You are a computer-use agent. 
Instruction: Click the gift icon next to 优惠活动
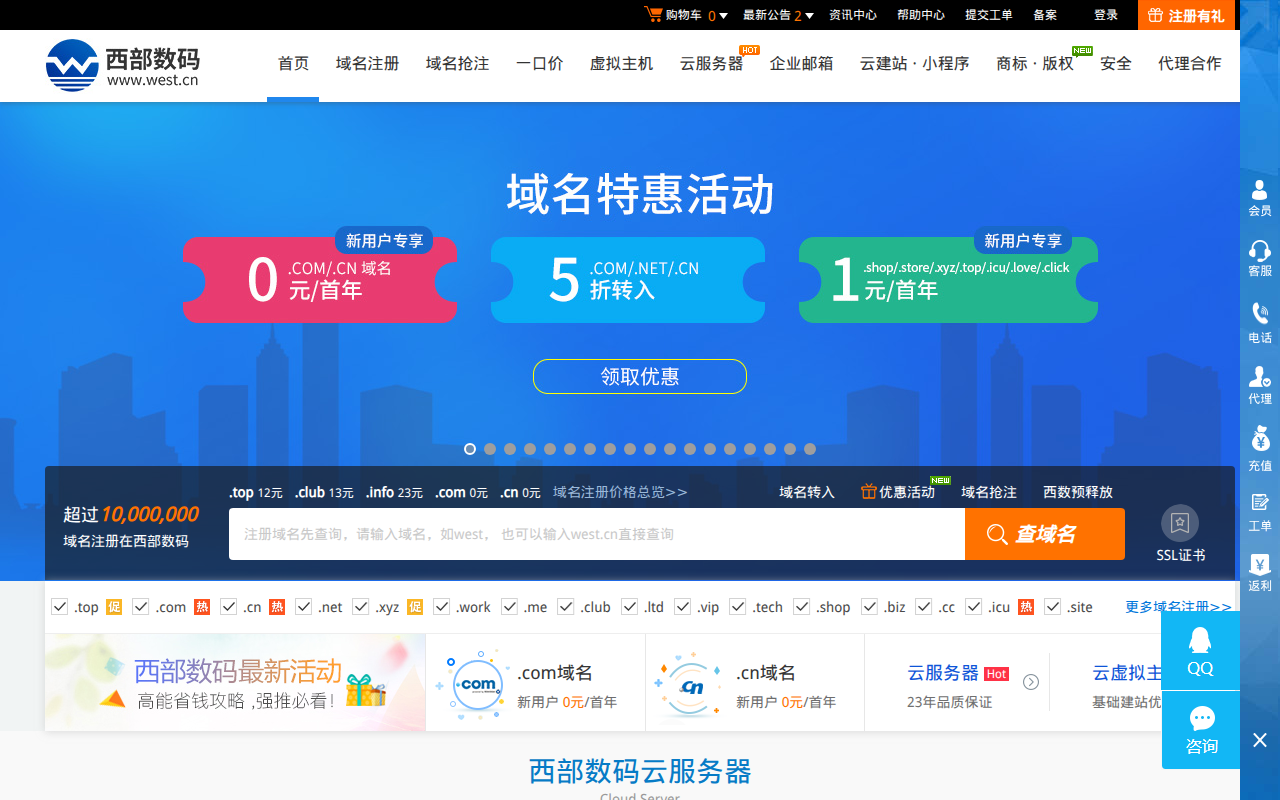[868, 491]
